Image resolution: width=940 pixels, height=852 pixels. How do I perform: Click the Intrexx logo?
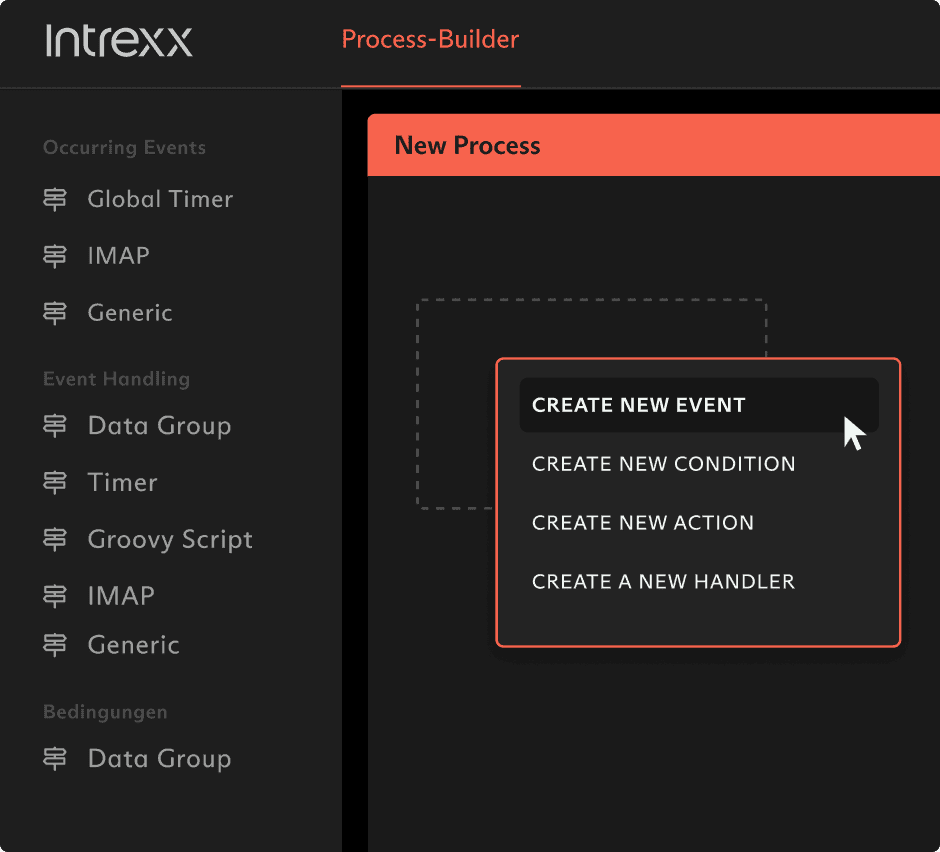pyautogui.click(x=119, y=41)
